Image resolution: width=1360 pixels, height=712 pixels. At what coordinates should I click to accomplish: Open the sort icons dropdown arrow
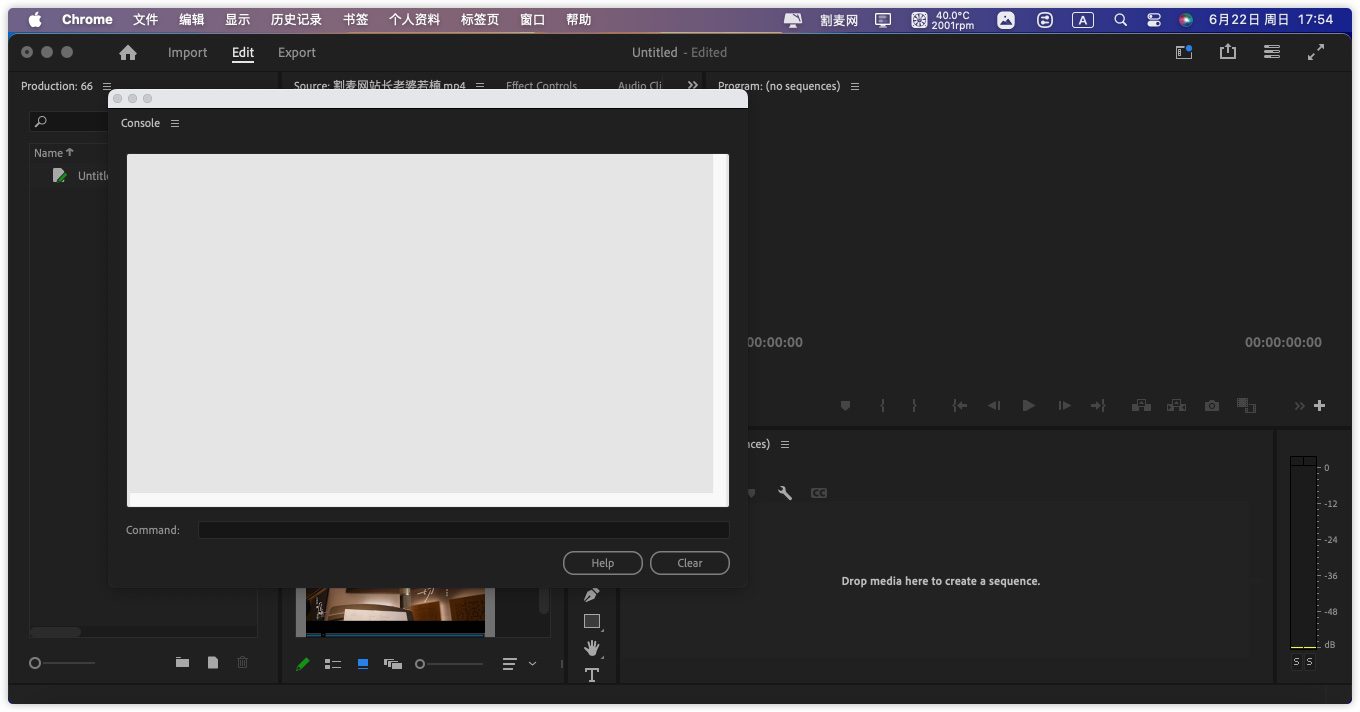532,663
